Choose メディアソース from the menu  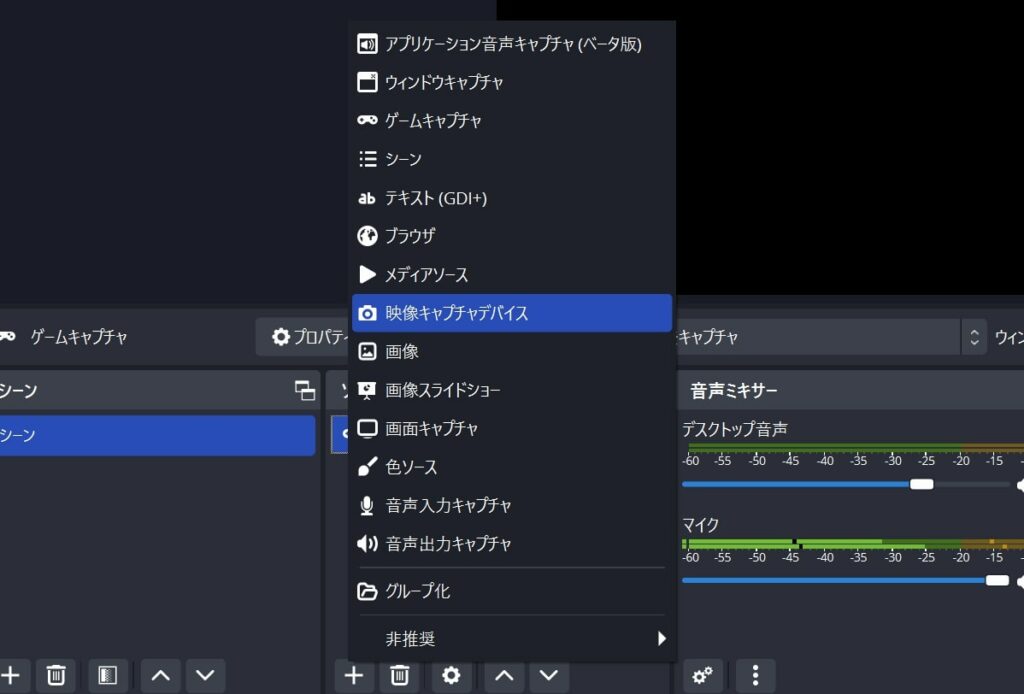[512, 275]
